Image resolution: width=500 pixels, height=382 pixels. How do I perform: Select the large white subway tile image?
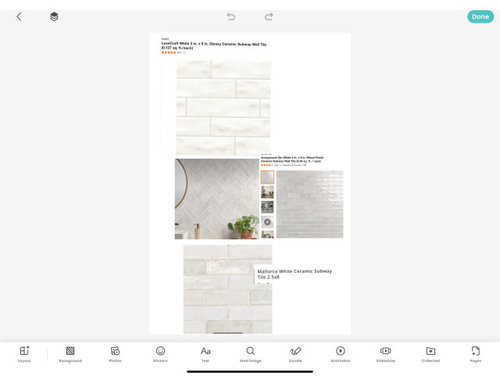pyautogui.click(x=223, y=107)
